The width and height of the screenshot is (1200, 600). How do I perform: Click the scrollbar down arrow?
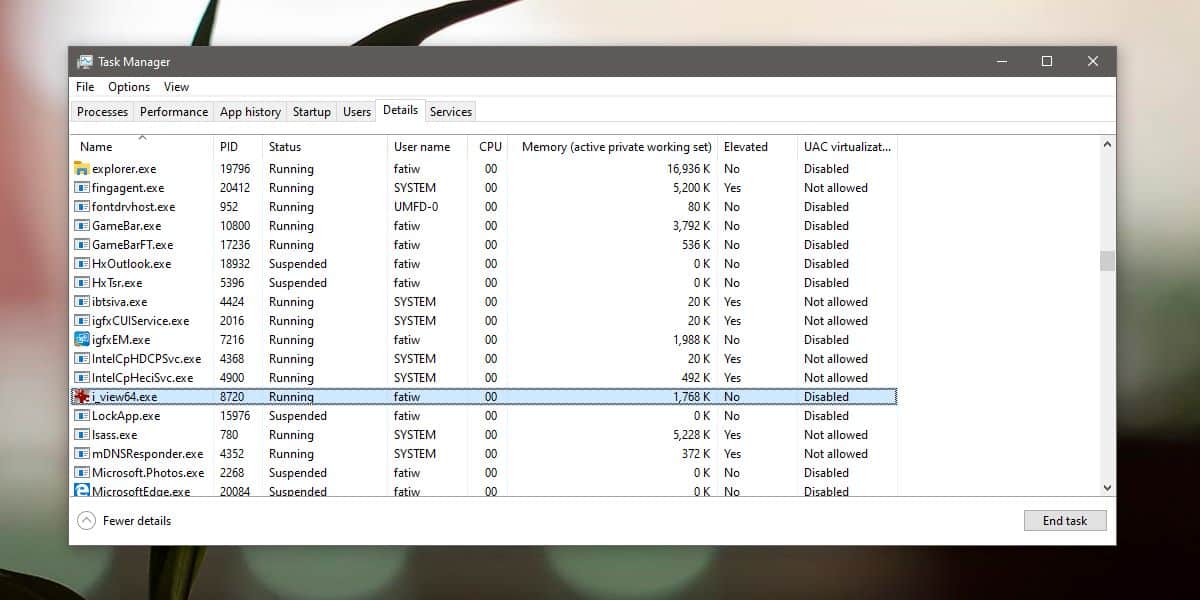1106,487
